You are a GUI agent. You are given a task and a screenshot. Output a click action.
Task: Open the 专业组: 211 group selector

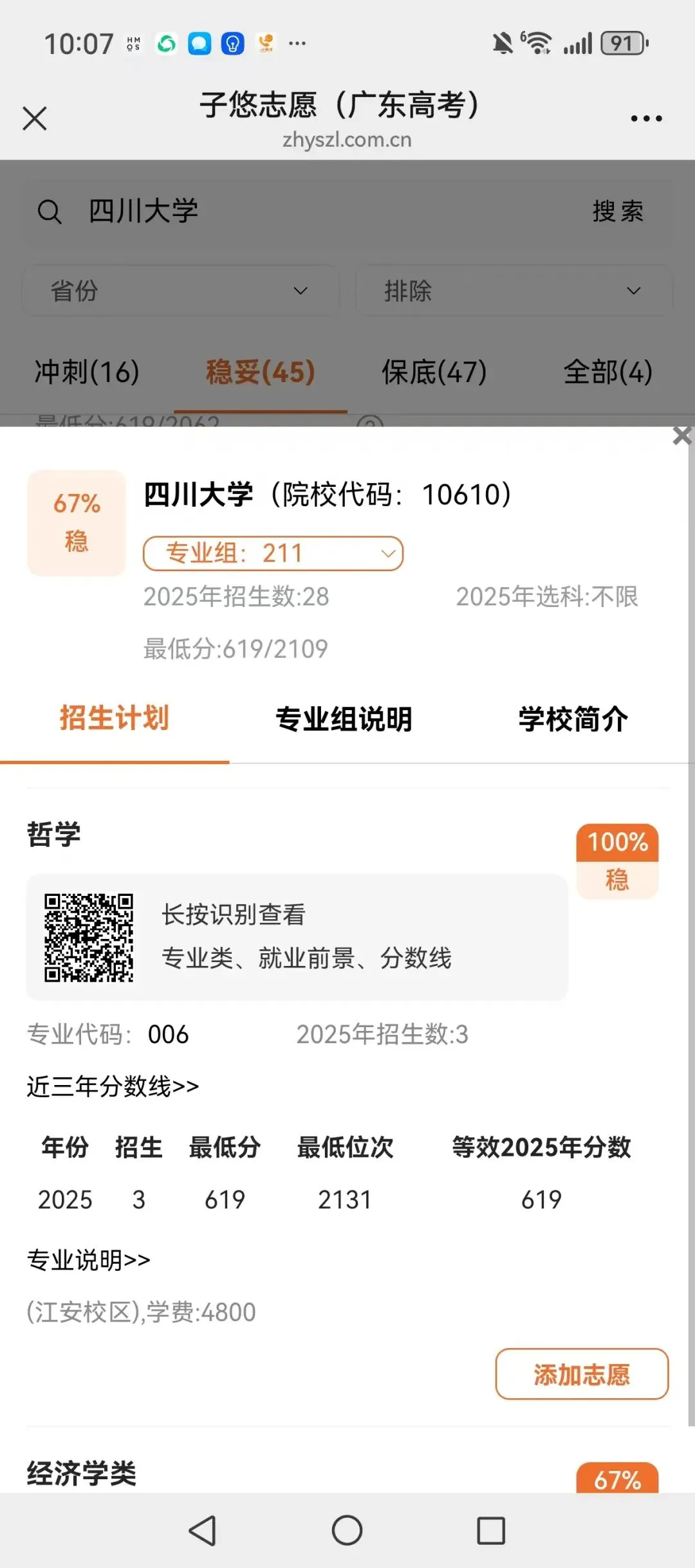[x=273, y=553]
